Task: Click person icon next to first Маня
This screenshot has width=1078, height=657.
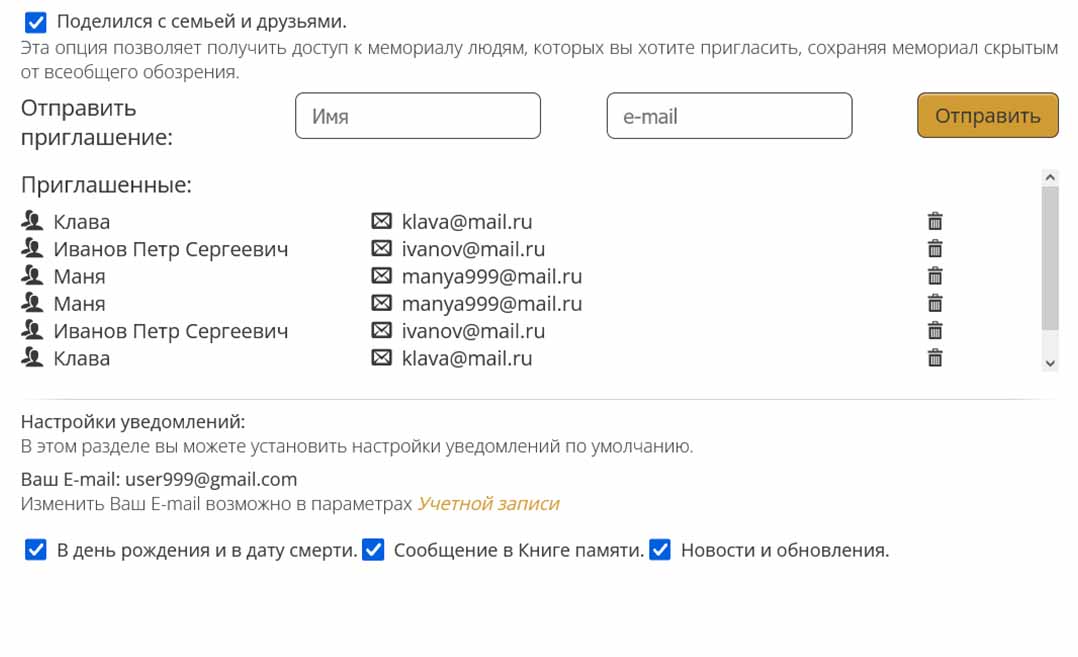Action: 33,276
